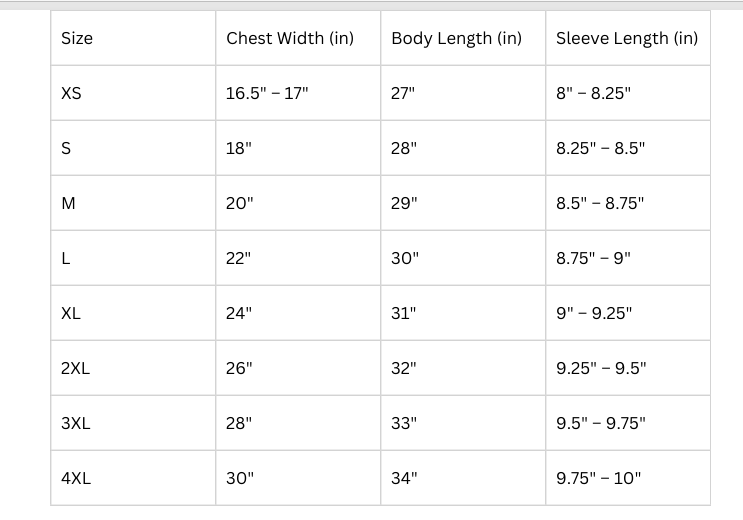
Task: Select the 32" body length cell
Action: click(463, 368)
